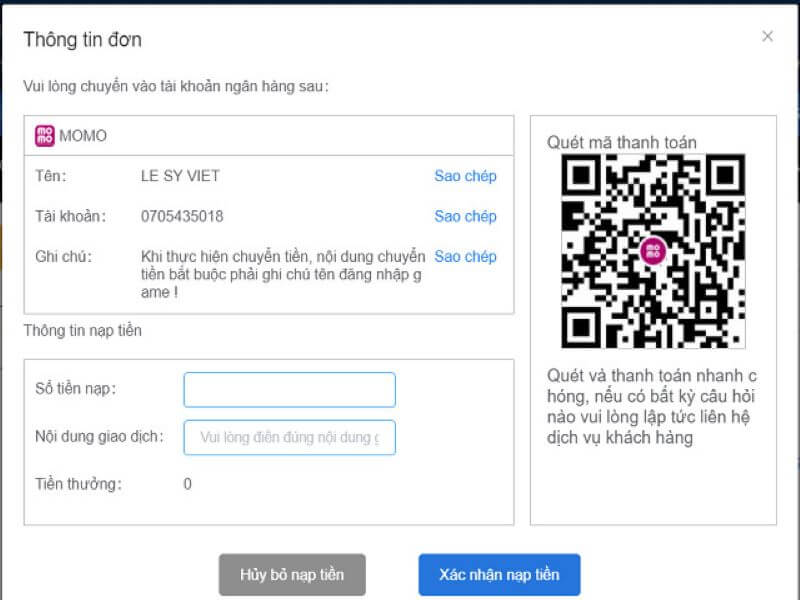Click the name text LE SY VIET

pyautogui.click(x=180, y=176)
